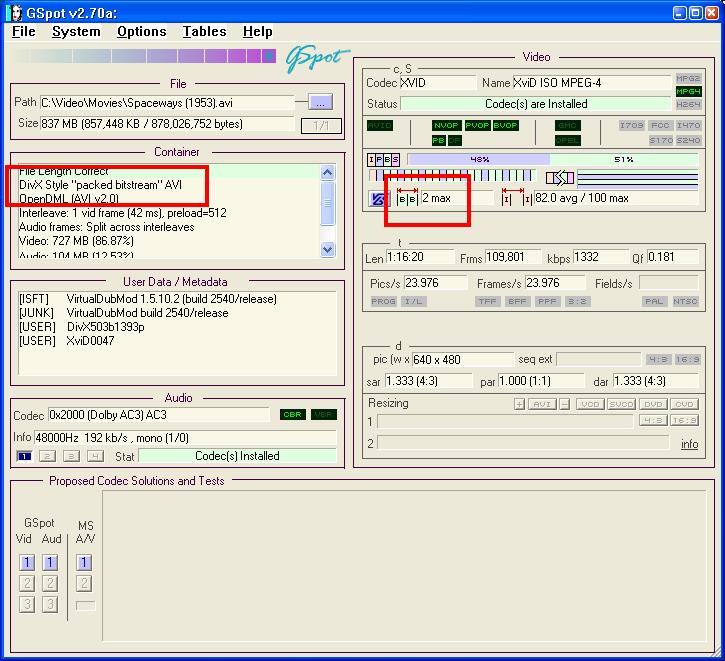Click the H264 indicator
Screen dimensions: 725x661
point(688,104)
